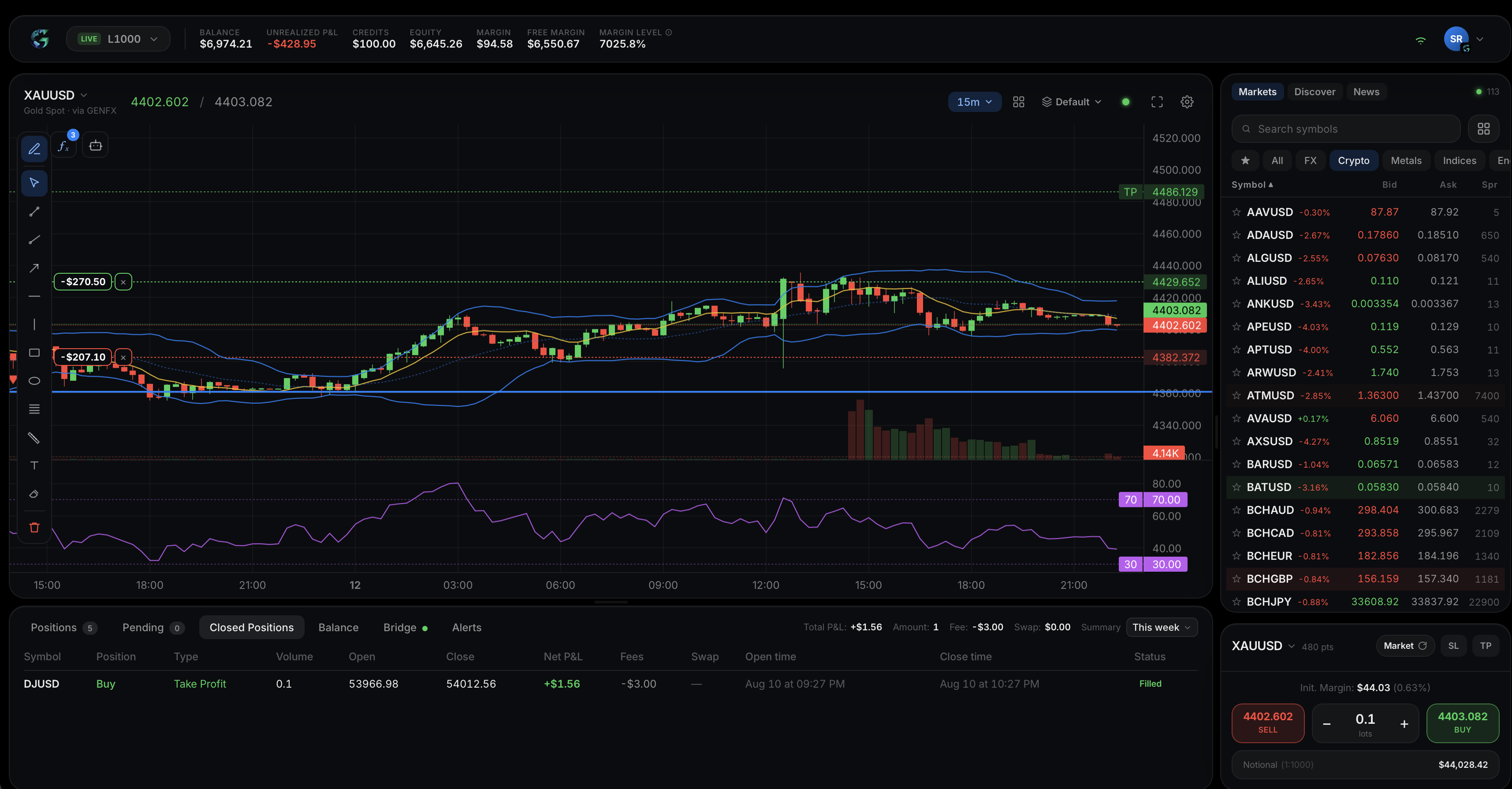Switch to the Discover tab
This screenshot has height=789, width=1512.
pos(1314,92)
